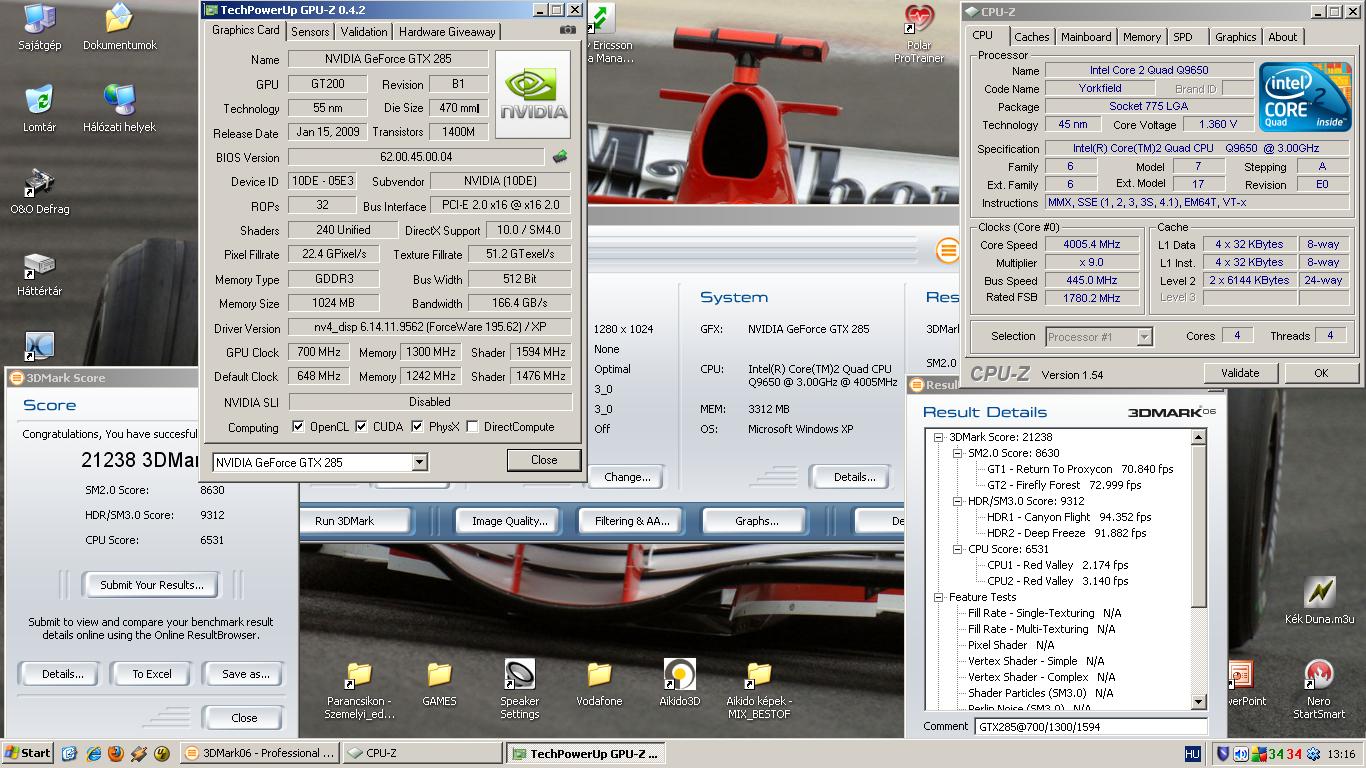1366x768 pixels.
Task: Collapse the 3DMark Score: 21238 tree node
Action: tap(939, 437)
